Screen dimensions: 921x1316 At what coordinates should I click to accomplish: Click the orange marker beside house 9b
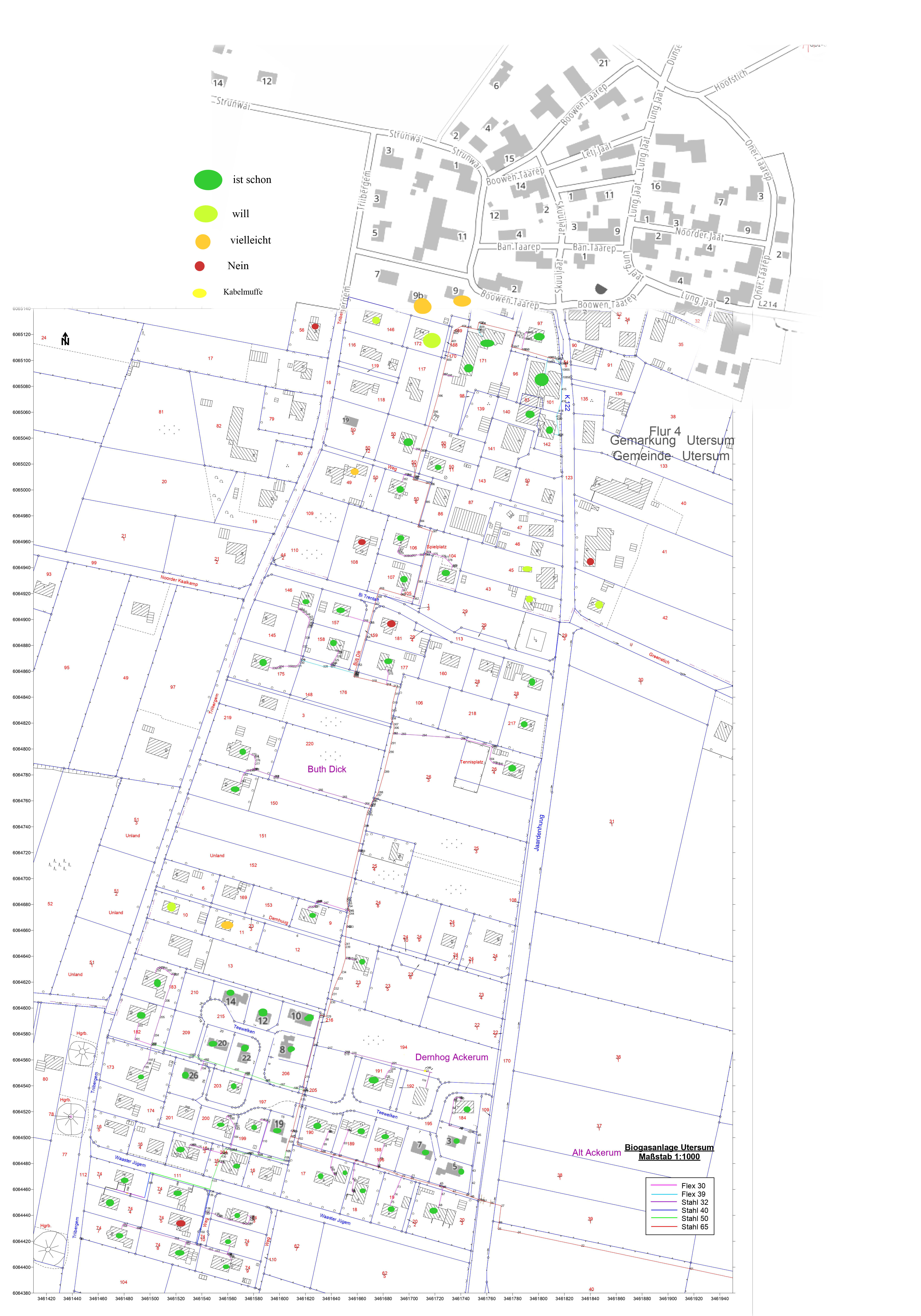coord(422,306)
